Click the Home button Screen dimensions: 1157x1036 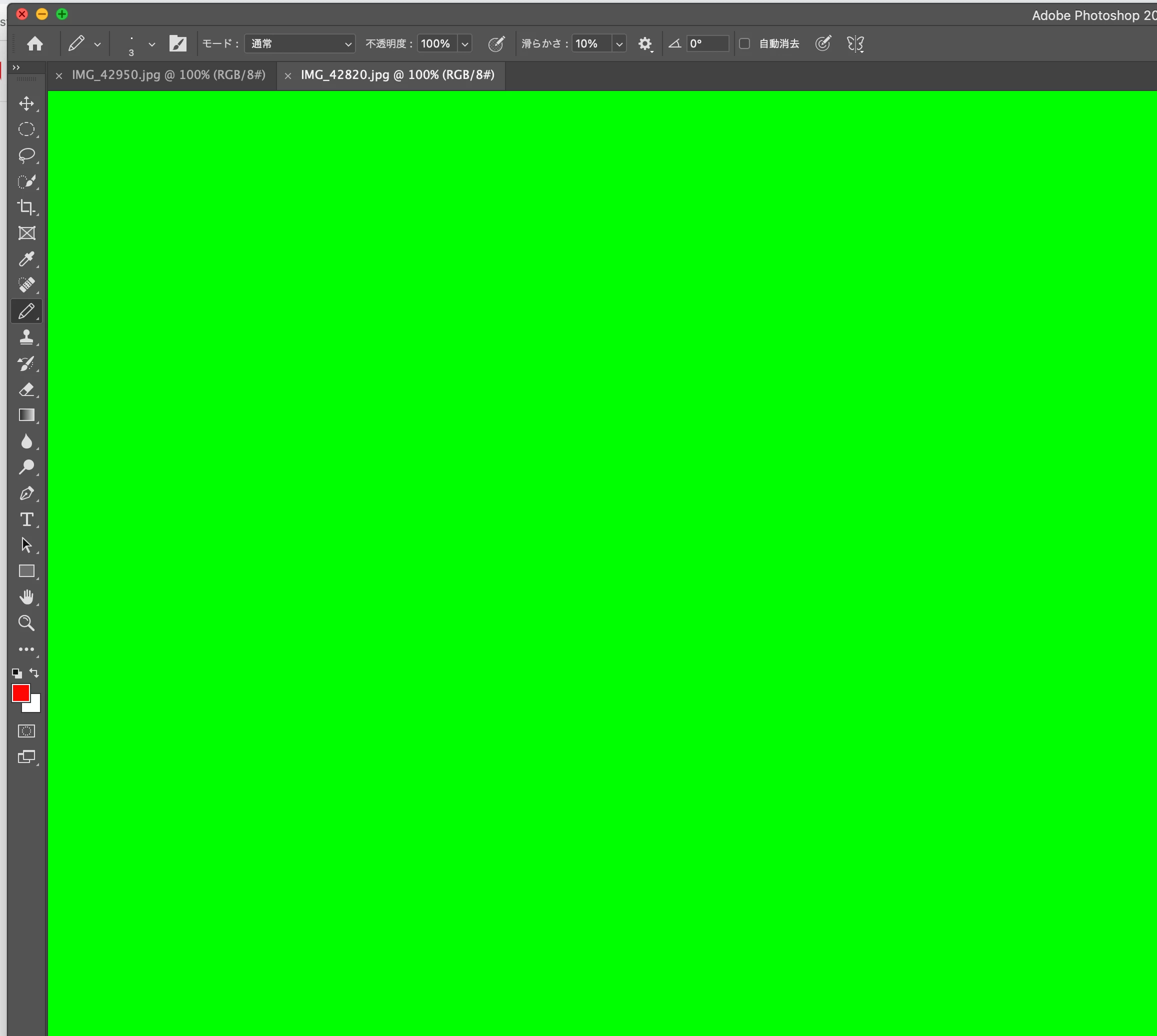pyautogui.click(x=34, y=44)
